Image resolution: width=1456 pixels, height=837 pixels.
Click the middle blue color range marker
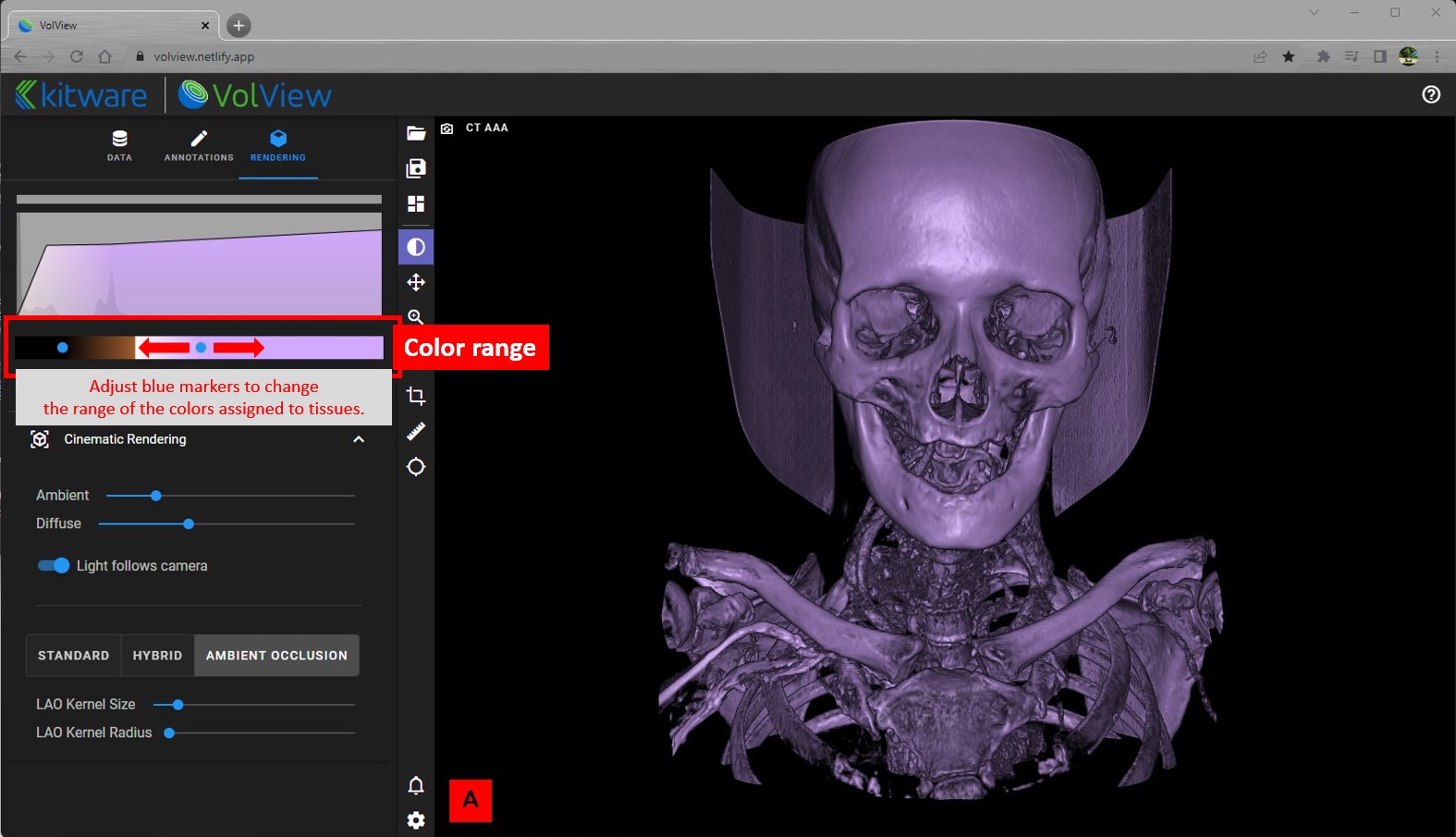pyautogui.click(x=201, y=348)
